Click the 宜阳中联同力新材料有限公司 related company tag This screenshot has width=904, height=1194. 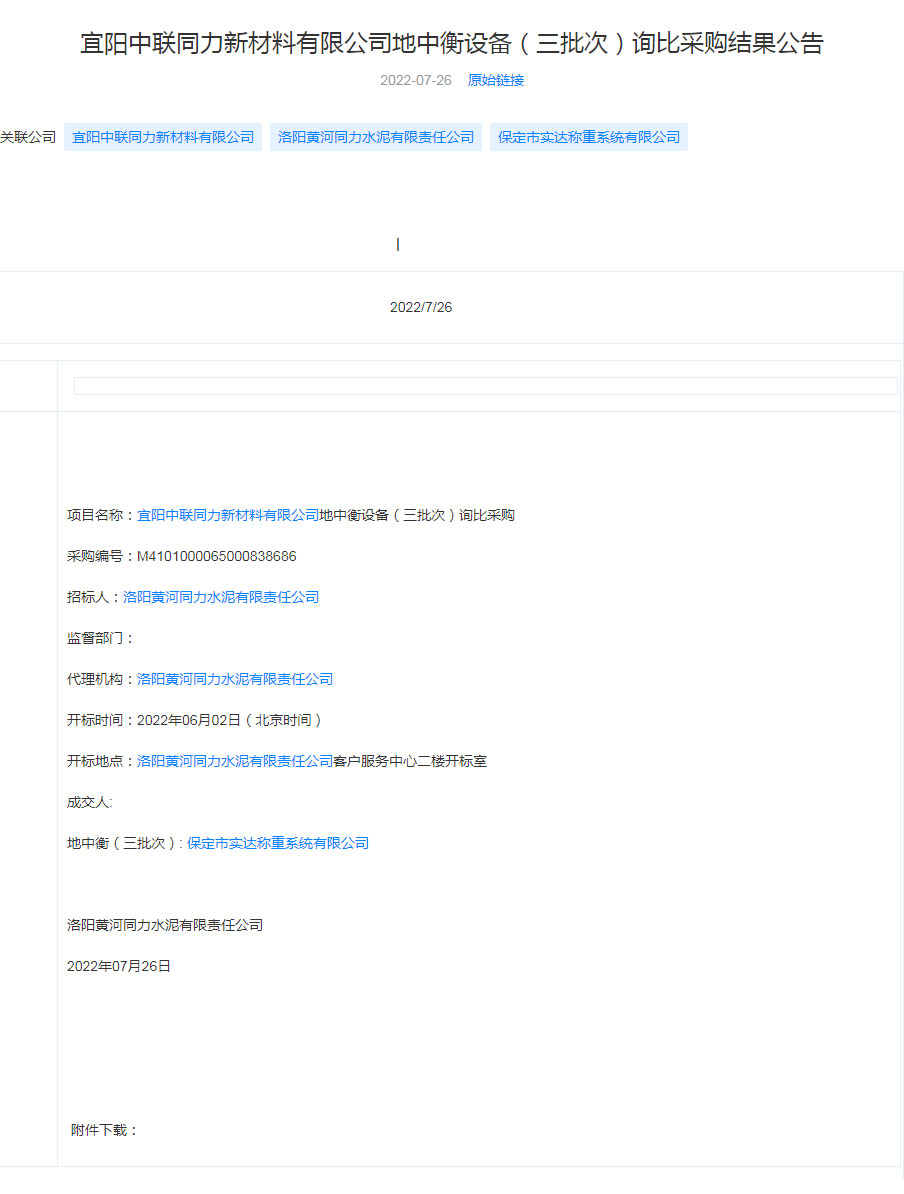click(163, 137)
